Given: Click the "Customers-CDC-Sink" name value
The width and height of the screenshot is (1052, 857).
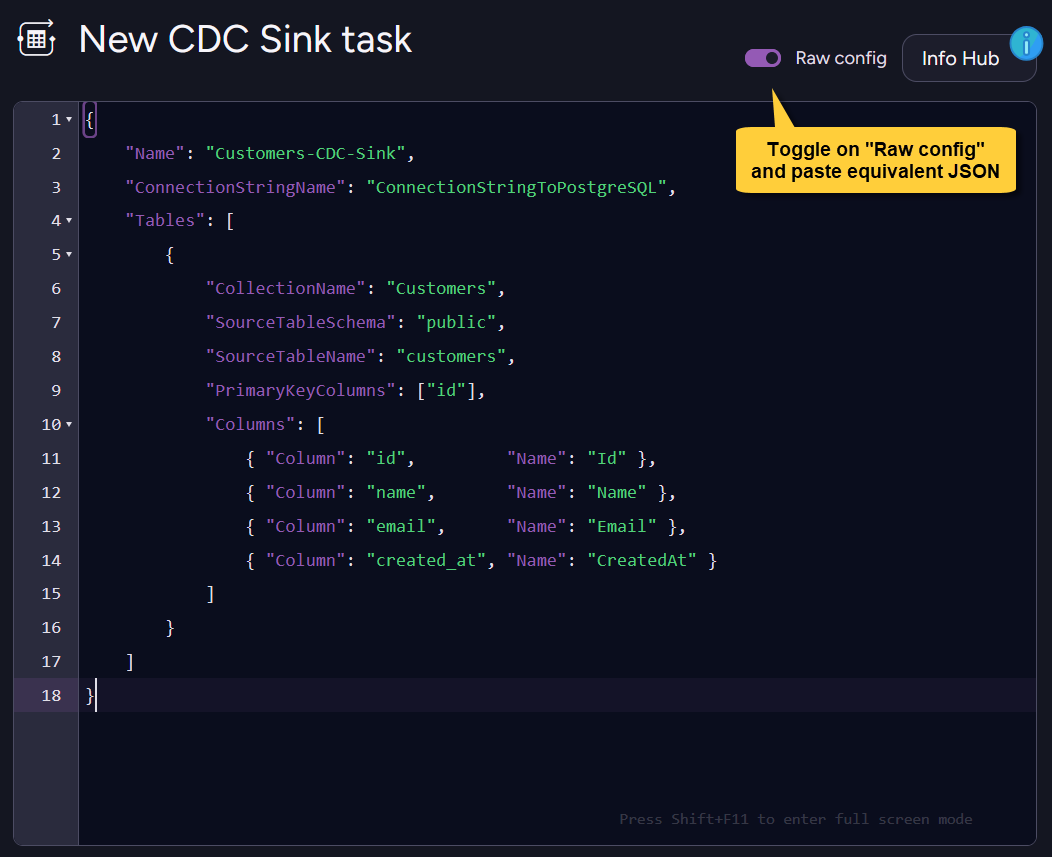Looking at the screenshot, I should [305, 154].
